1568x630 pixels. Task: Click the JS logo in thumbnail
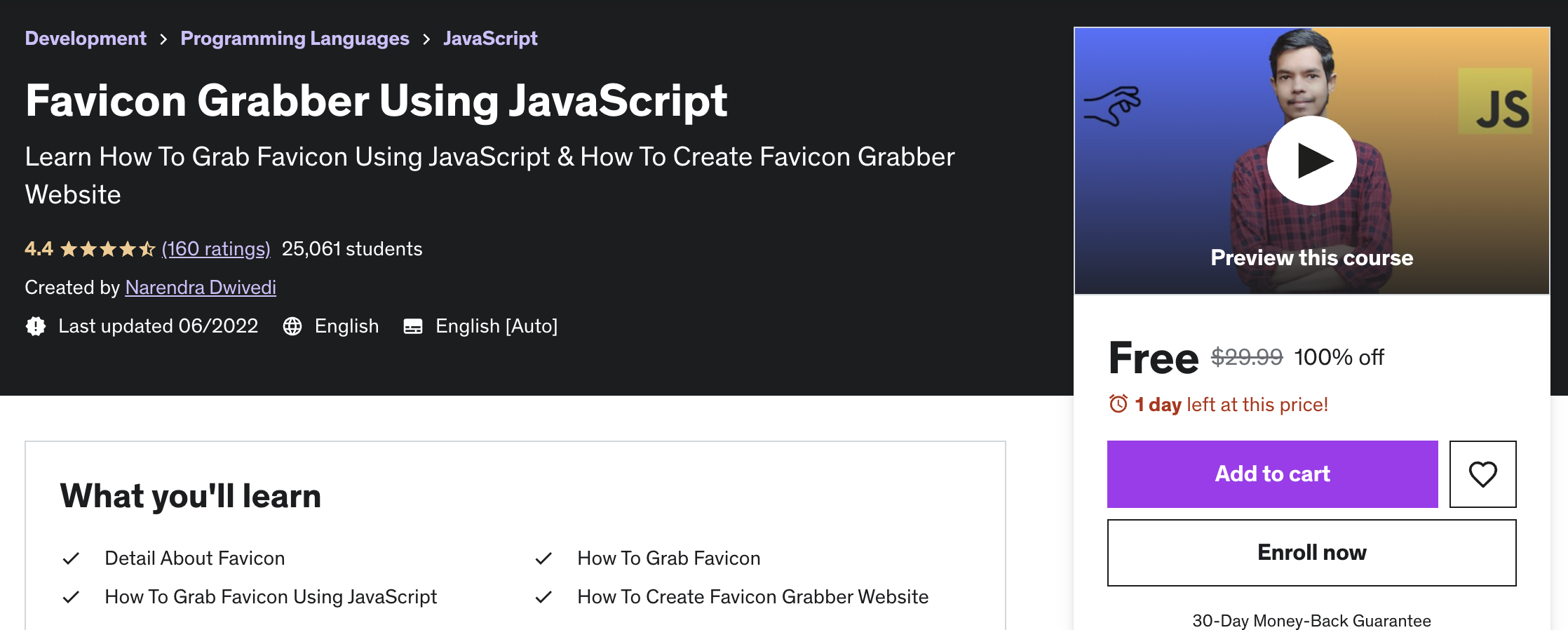1495,101
